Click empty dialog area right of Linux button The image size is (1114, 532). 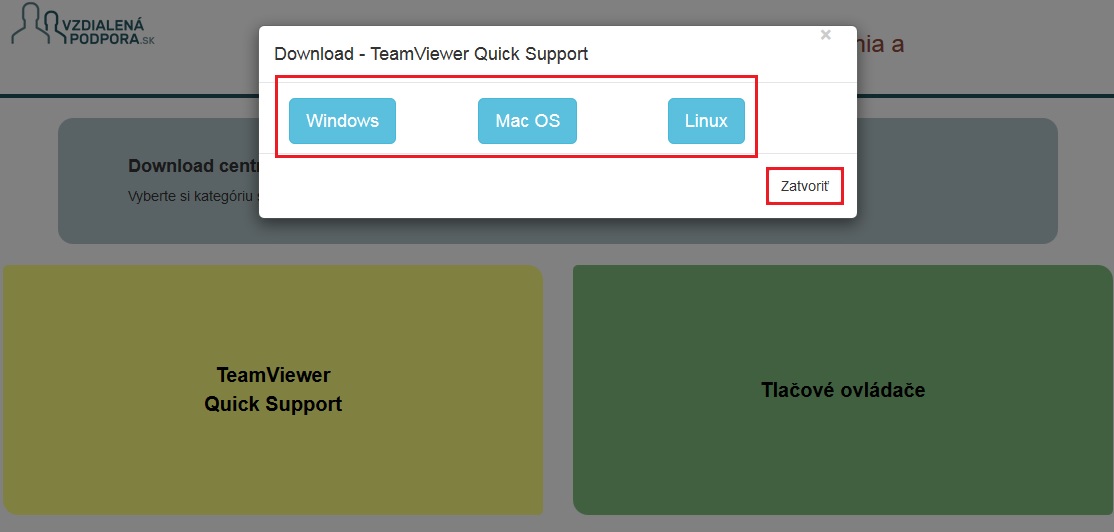click(x=805, y=121)
